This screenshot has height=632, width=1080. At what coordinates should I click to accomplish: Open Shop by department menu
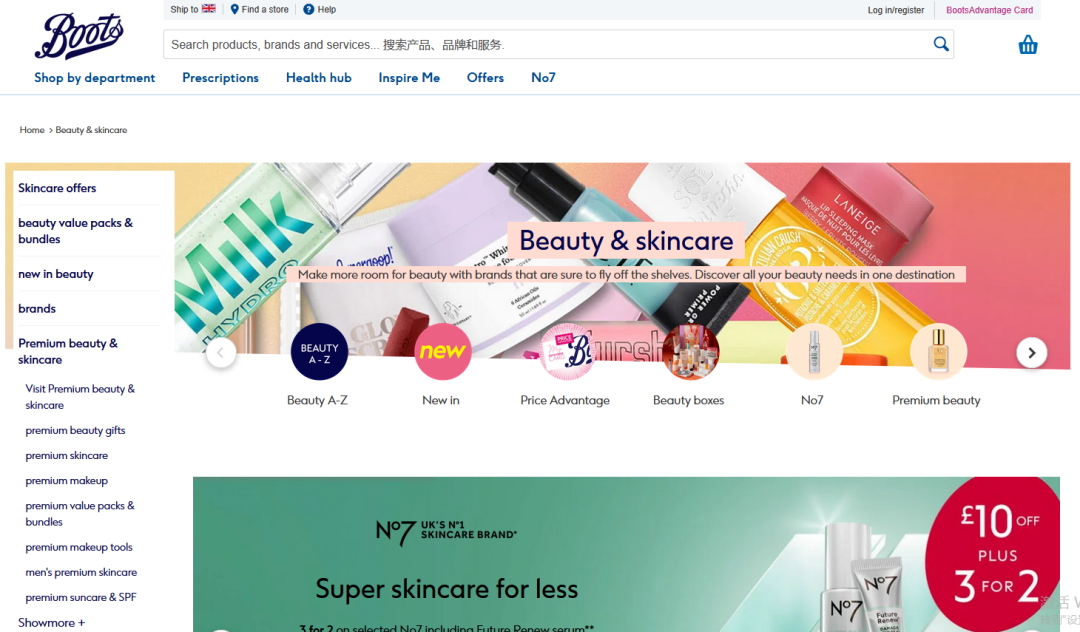[94, 78]
